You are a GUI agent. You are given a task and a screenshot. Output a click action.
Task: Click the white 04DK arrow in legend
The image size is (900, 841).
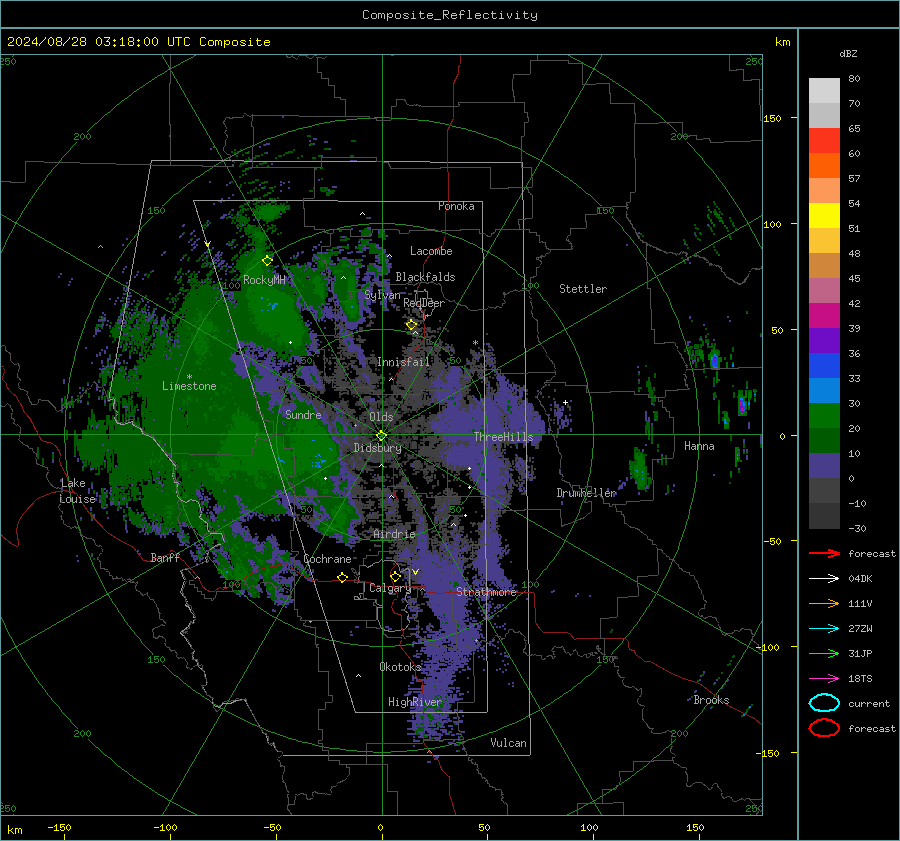824,578
